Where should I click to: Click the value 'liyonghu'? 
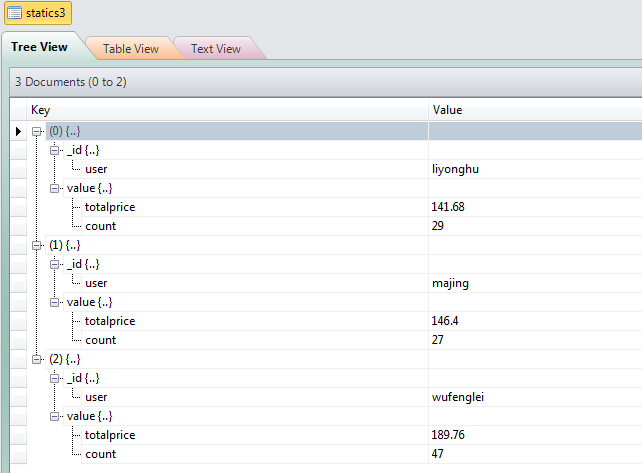coord(455,169)
